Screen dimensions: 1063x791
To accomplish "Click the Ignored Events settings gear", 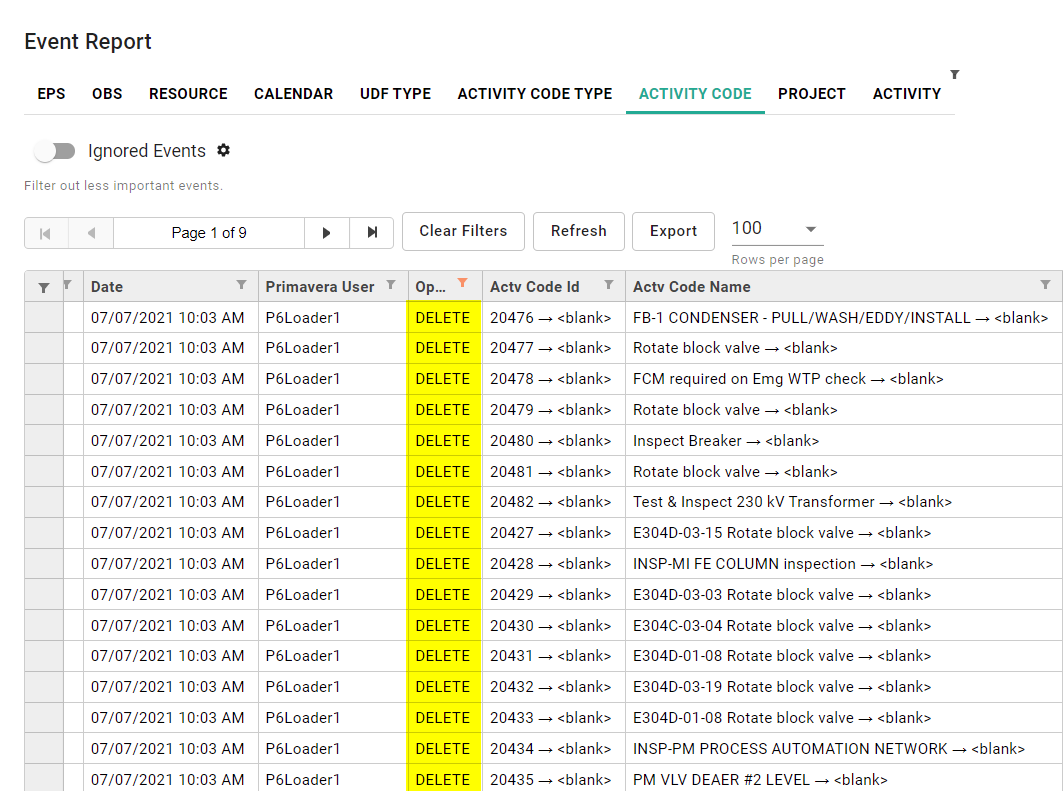I will (223, 150).
